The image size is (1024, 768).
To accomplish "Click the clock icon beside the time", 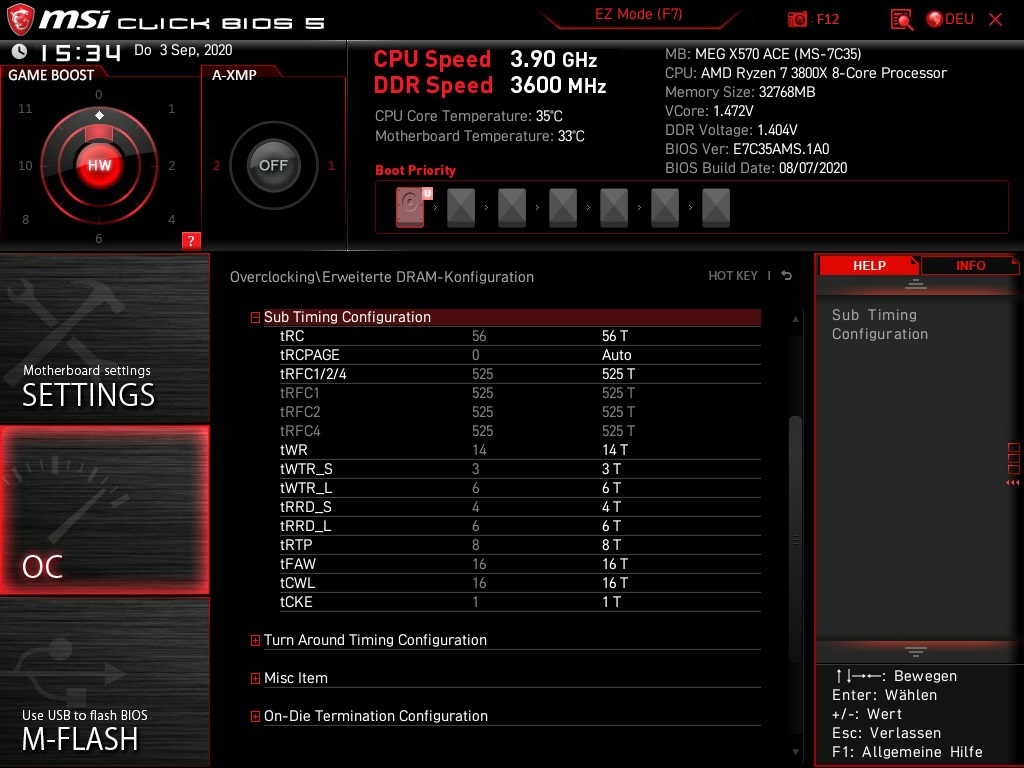I will (20, 50).
